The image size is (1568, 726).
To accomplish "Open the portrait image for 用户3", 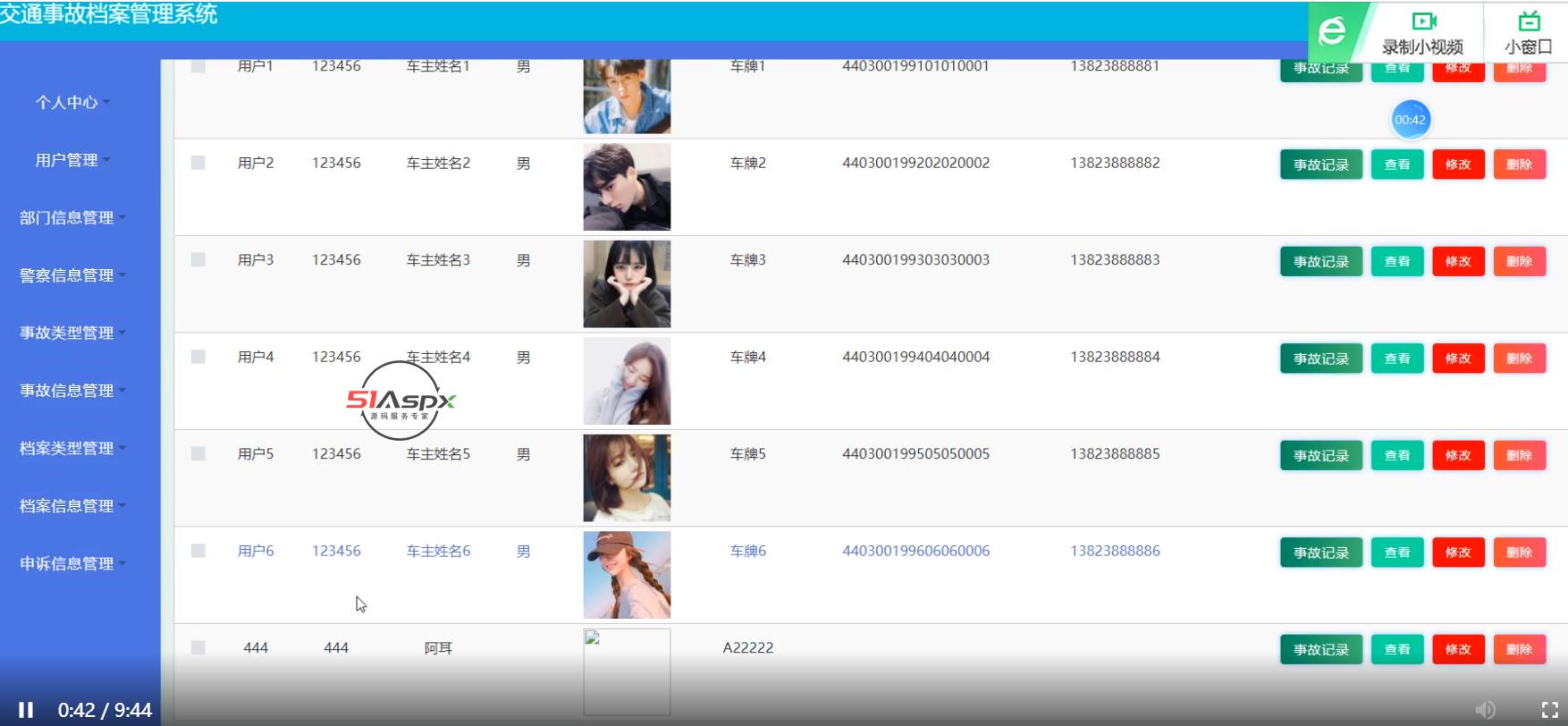I will 627,284.
